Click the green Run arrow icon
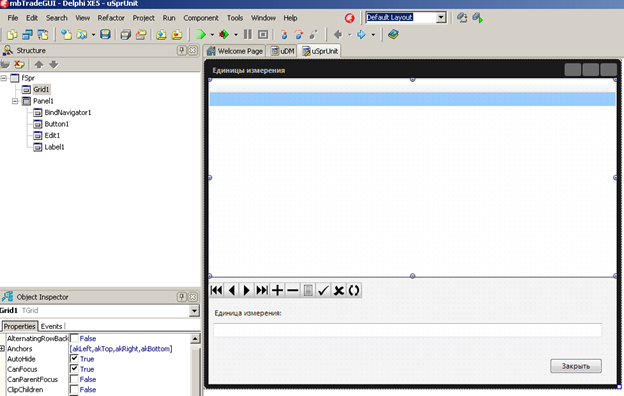The image size is (624, 396). tap(201, 35)
